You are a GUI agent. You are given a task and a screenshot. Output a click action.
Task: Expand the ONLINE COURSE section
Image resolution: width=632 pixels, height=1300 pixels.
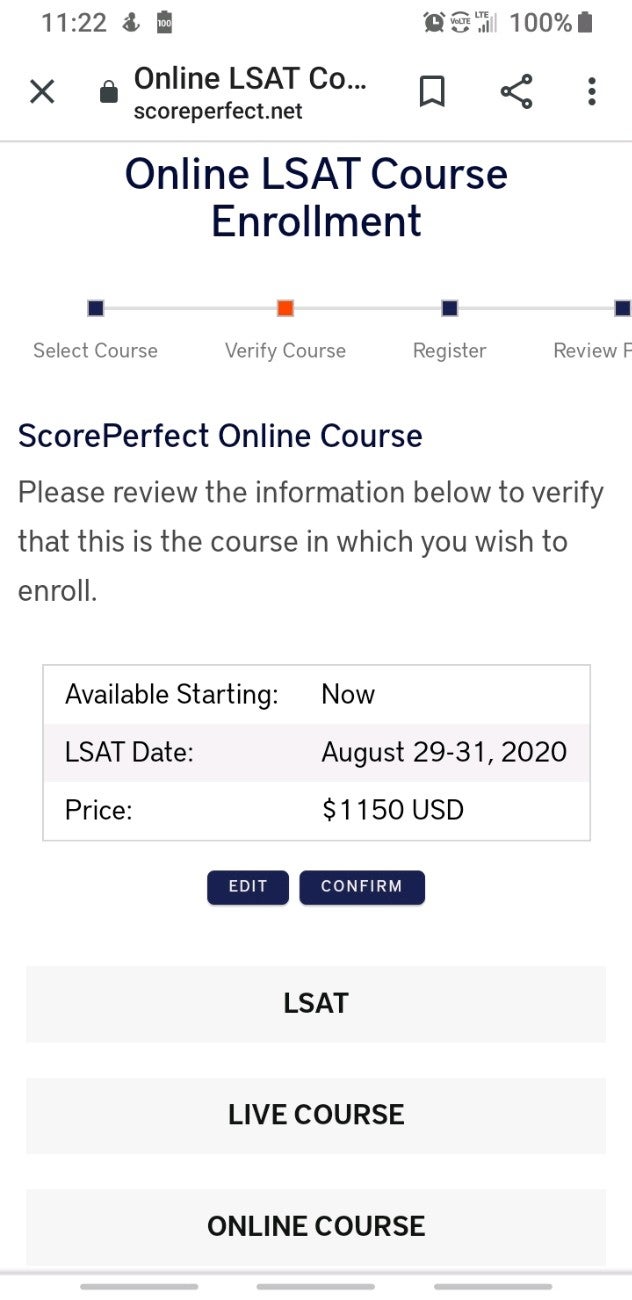click(316, 1226)
